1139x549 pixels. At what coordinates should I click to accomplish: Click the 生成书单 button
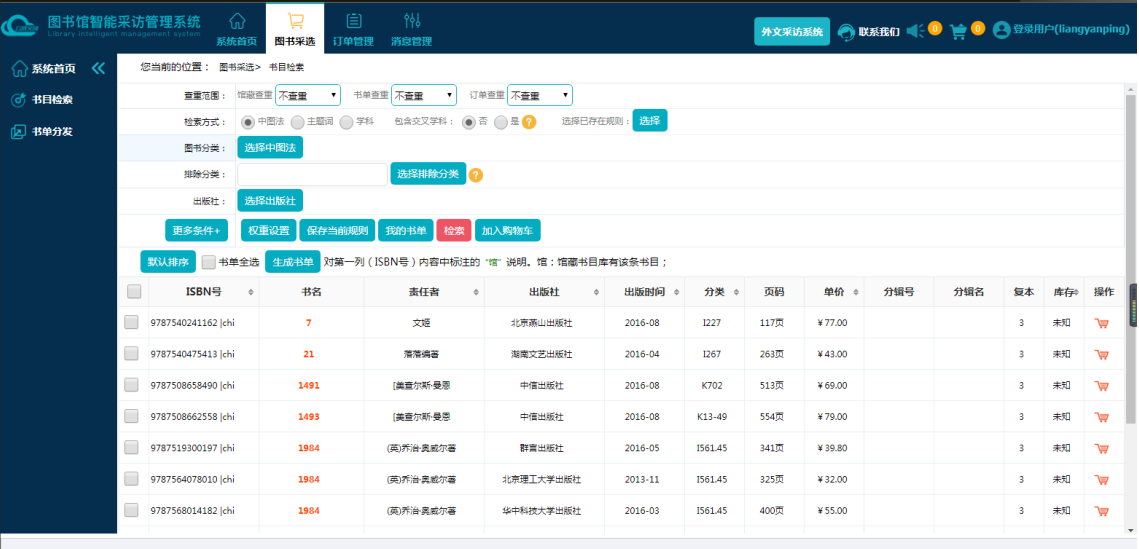point(293,261)
